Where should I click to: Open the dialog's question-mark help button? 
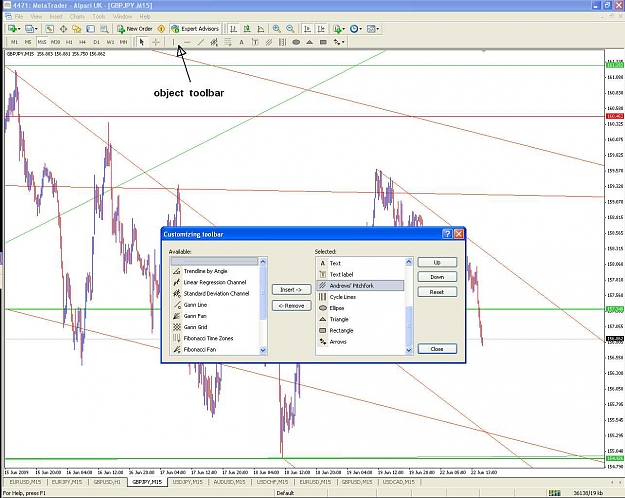(447, 234)
